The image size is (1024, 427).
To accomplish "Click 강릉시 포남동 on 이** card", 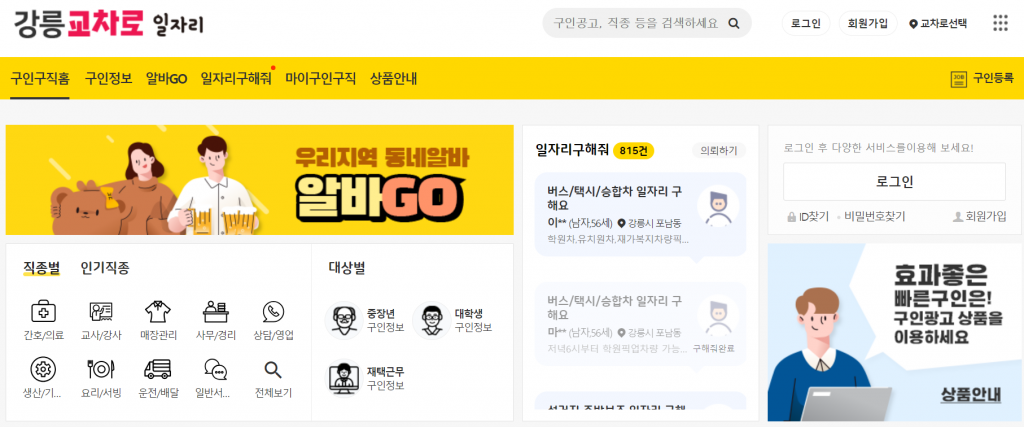I will (654, 223).
